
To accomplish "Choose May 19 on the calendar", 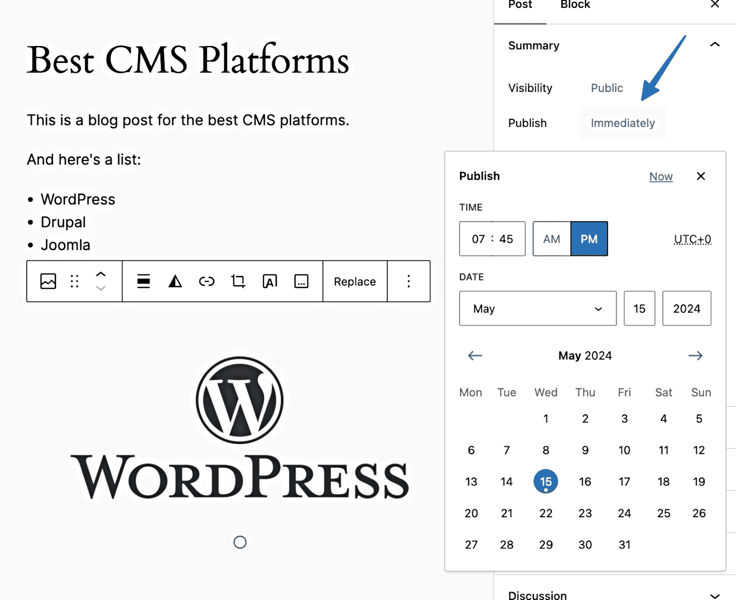I will click(x=699, y=482).
